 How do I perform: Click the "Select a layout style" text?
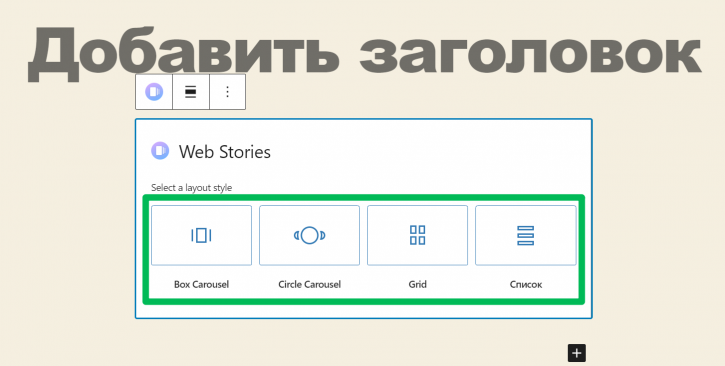pyautogui.click(x=191, y=188)
